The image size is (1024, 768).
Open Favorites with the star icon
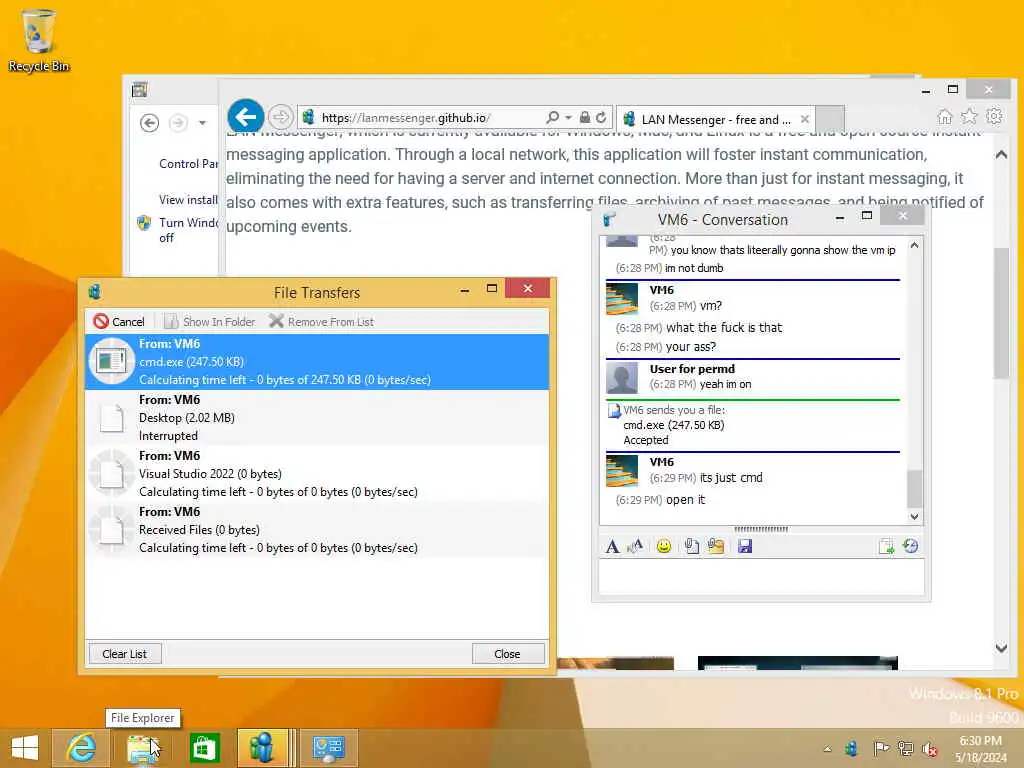(x=969, y=116)
